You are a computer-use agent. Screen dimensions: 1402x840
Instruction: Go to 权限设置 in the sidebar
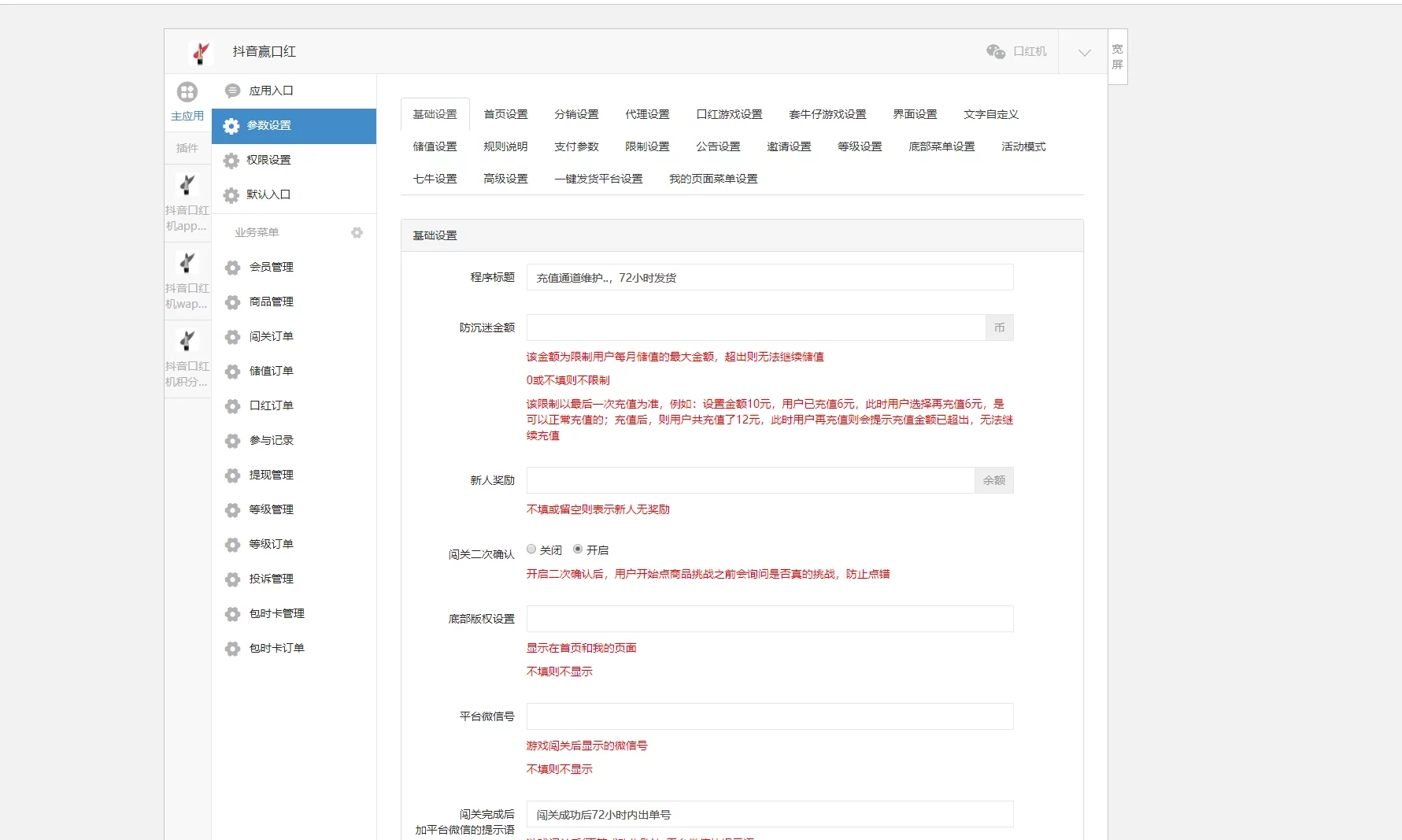click(268, 161)
